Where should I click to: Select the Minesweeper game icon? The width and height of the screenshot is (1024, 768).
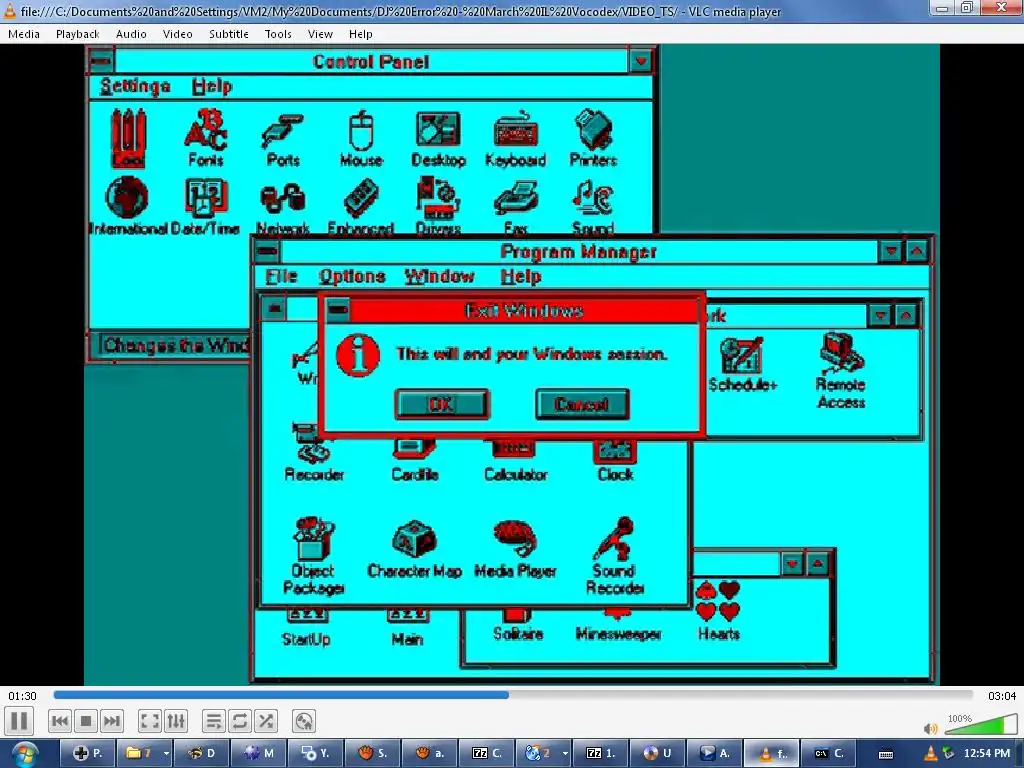(x=618, y=624)
